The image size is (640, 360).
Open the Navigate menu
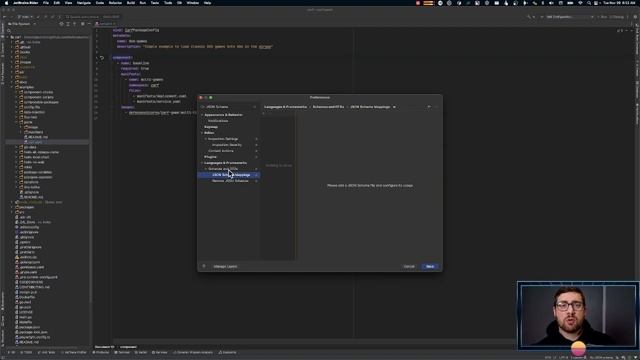[84, 3]
